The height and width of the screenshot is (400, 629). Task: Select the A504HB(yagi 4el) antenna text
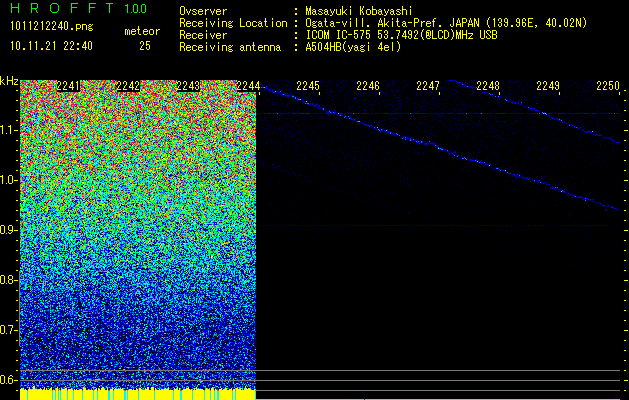click(353, 47)
